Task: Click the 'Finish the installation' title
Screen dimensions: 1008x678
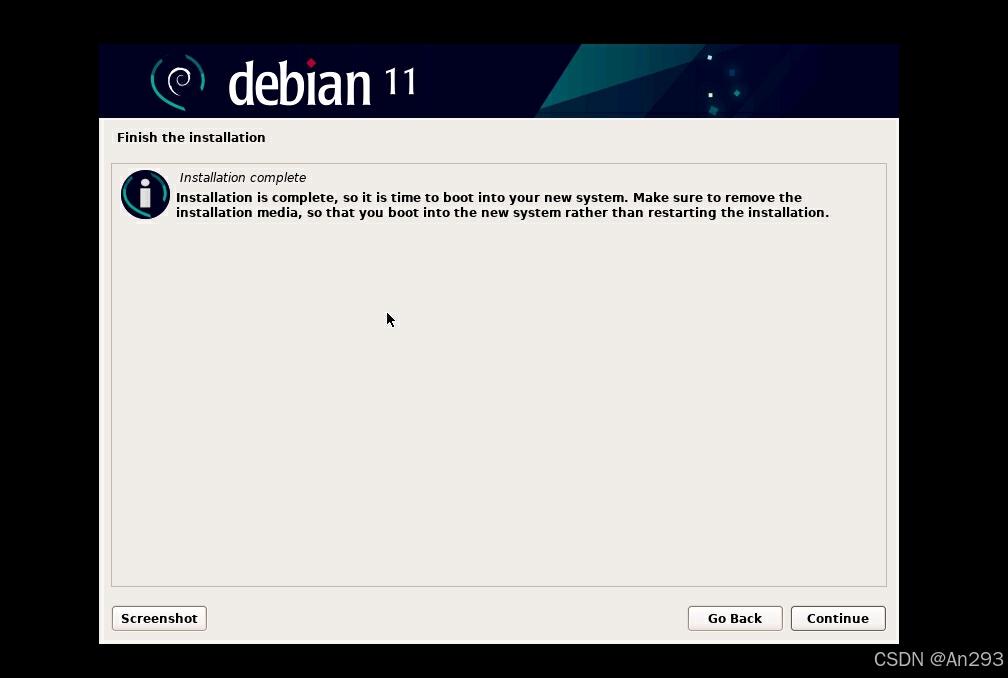Action: (x=191, y=138)
